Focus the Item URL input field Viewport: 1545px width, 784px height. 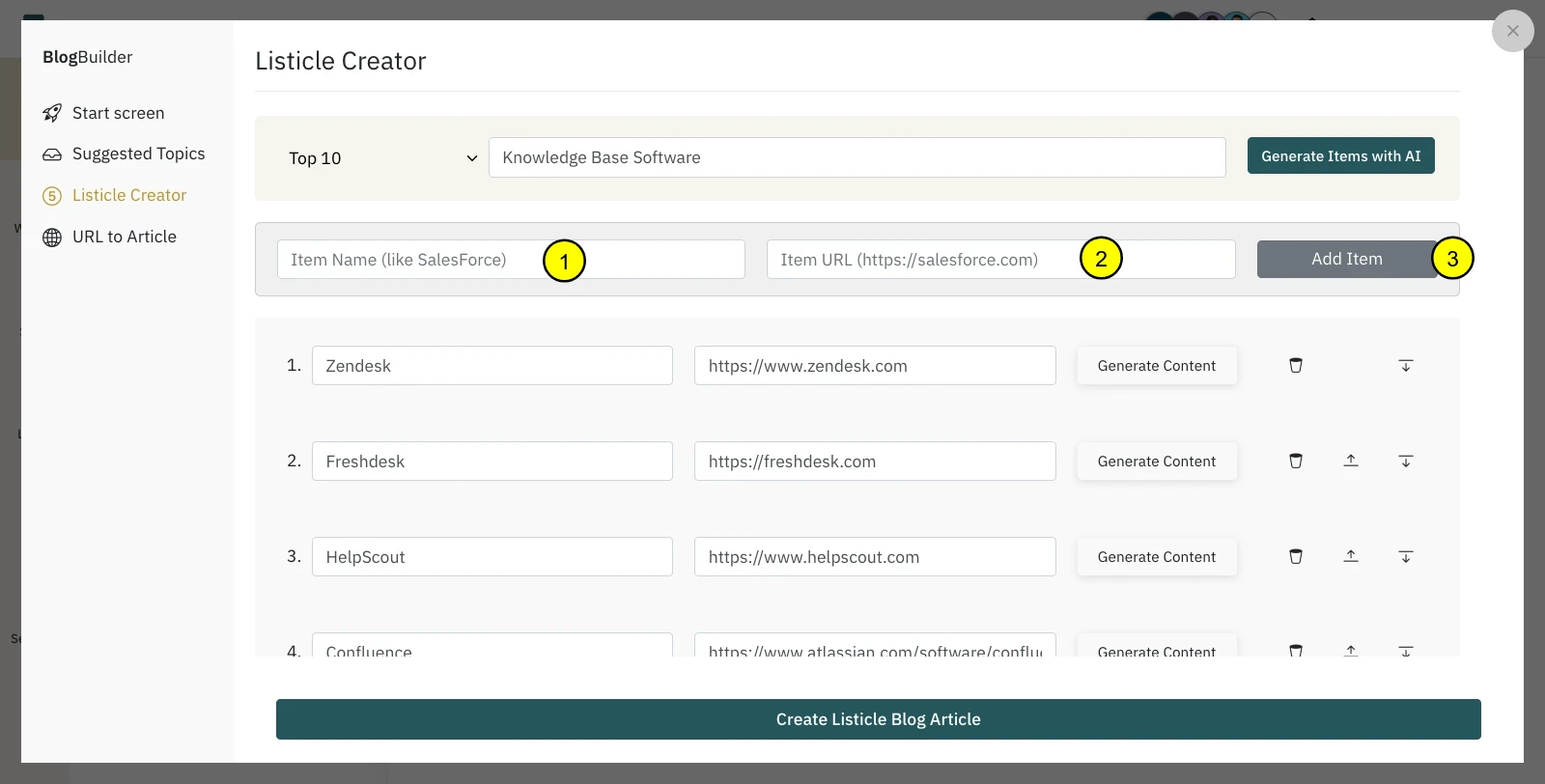[1000, 260]
